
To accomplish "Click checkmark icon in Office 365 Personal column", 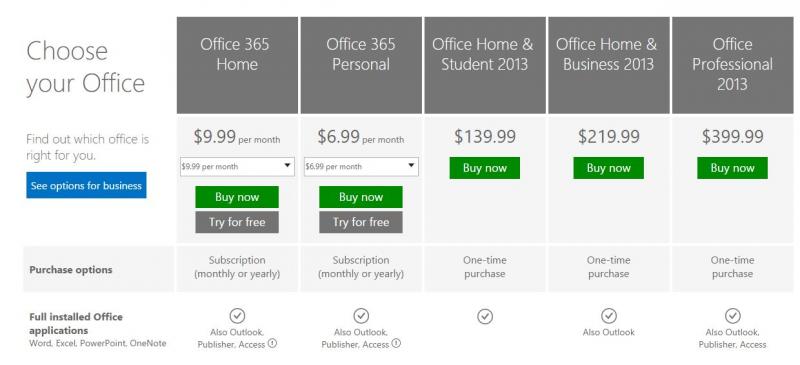I will point(361,316).
